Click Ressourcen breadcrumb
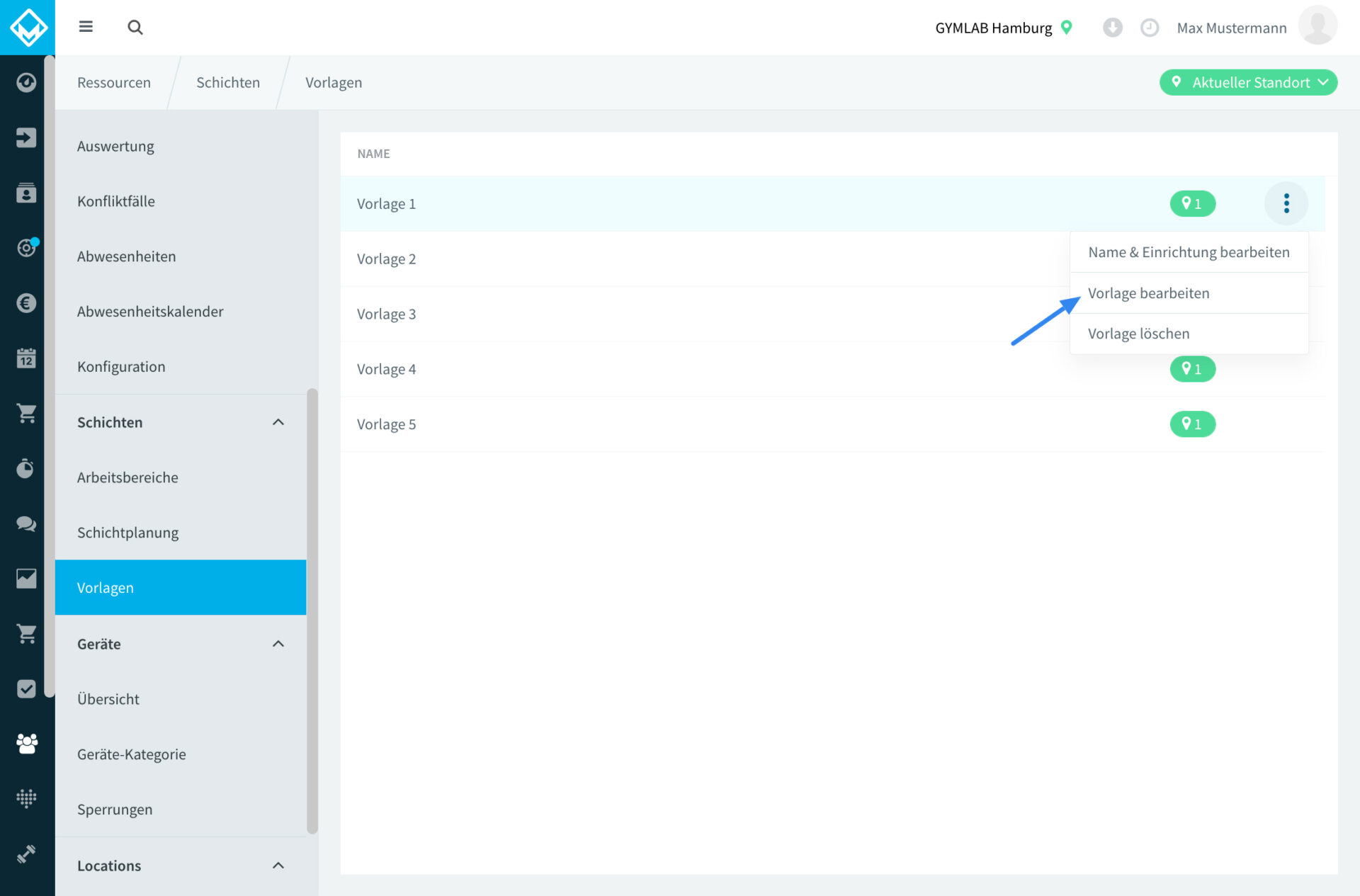Viewport: 1360px width, 896px height. 114,82
